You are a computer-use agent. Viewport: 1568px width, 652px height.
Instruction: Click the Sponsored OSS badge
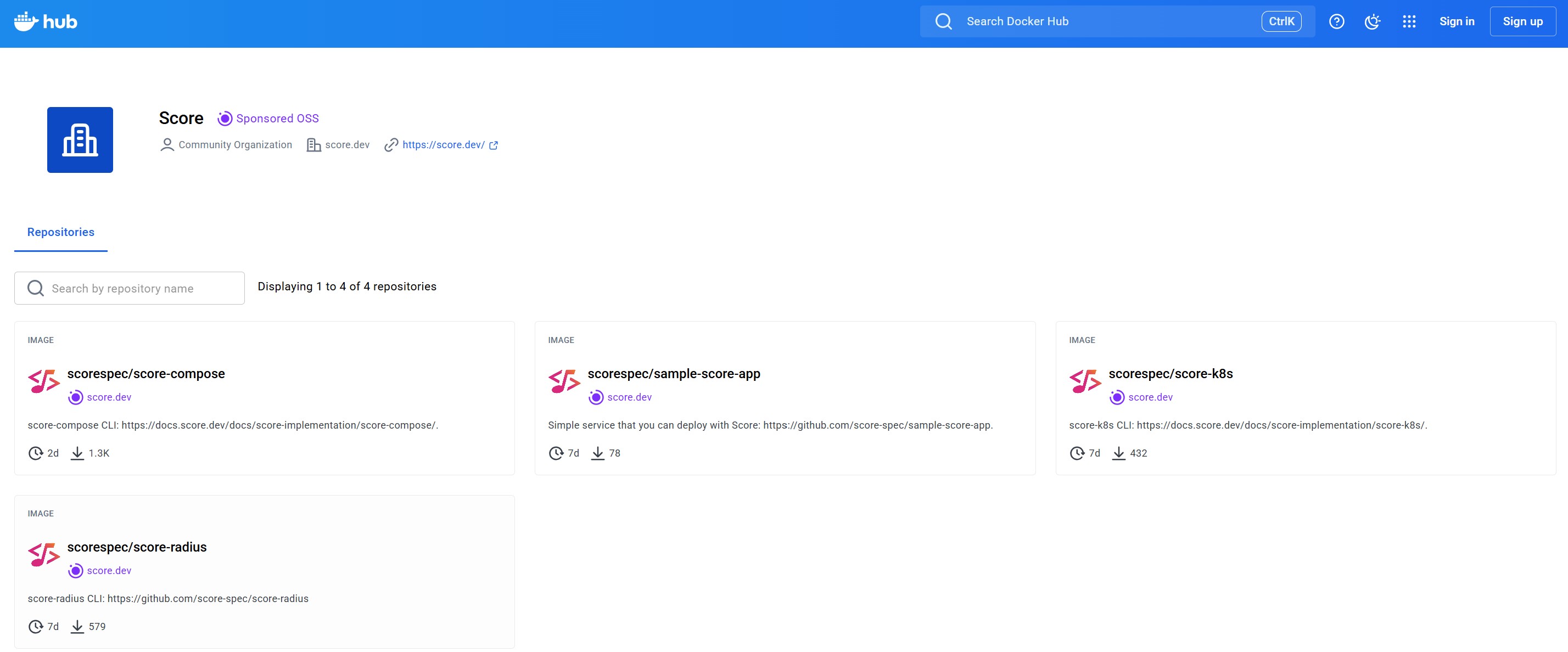pos(268,119)
